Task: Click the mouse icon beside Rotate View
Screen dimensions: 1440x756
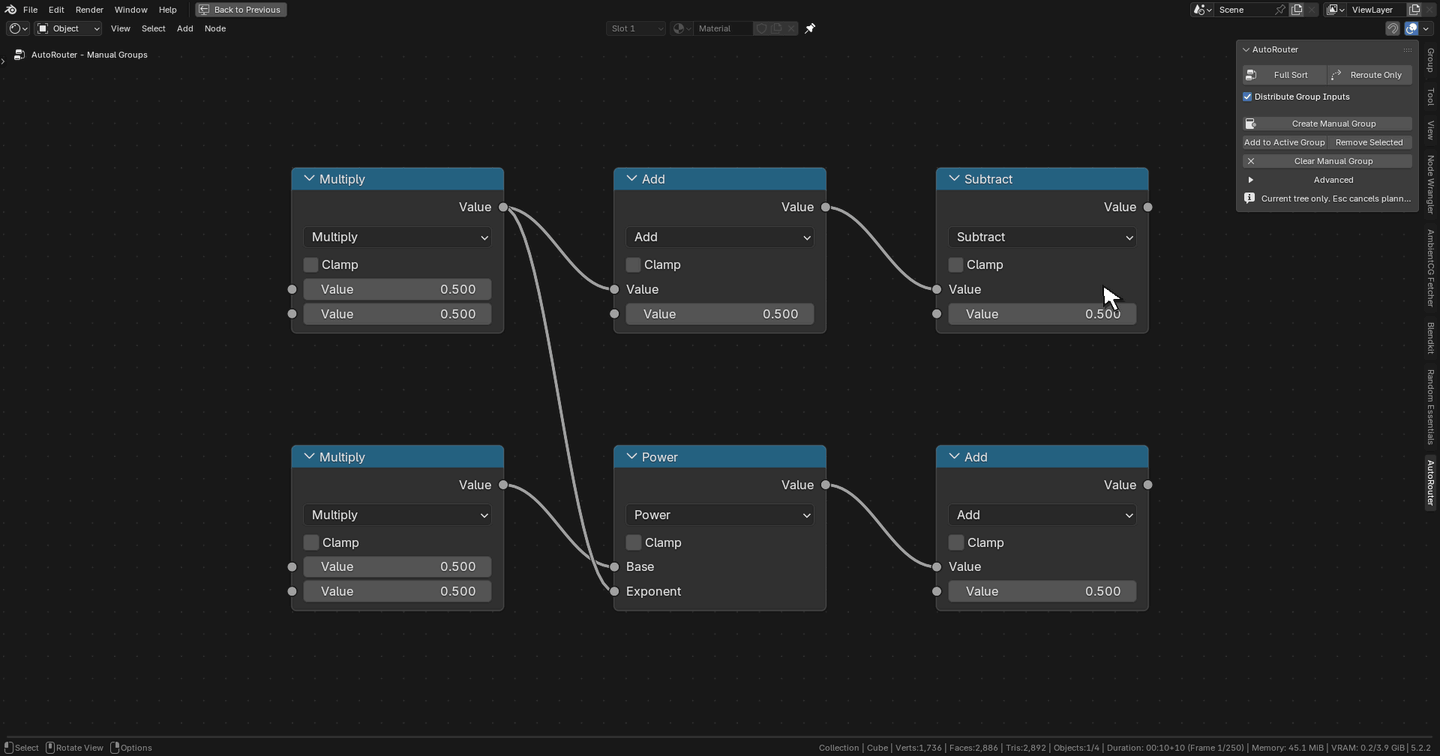Action: tap(50, 747)
